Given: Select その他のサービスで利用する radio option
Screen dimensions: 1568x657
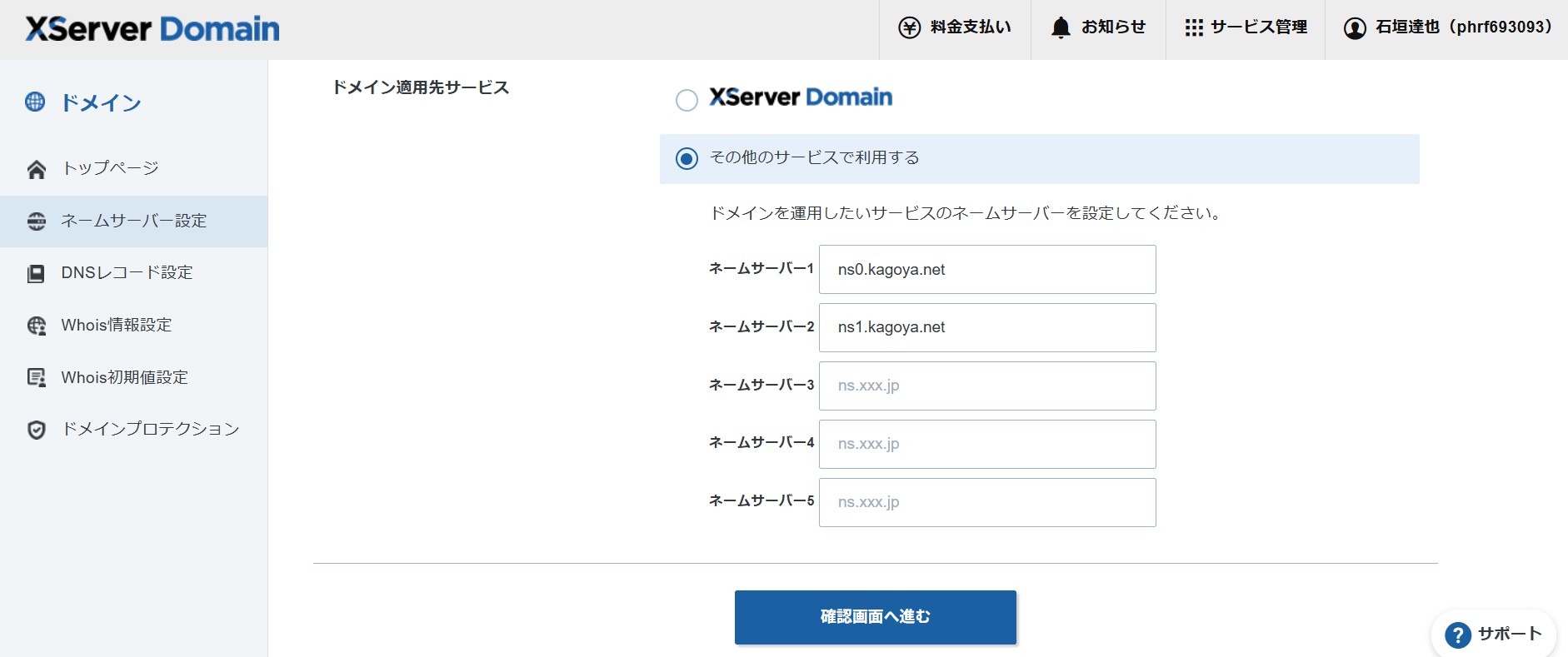Looking at the screenshot, I should click(687, 158).
